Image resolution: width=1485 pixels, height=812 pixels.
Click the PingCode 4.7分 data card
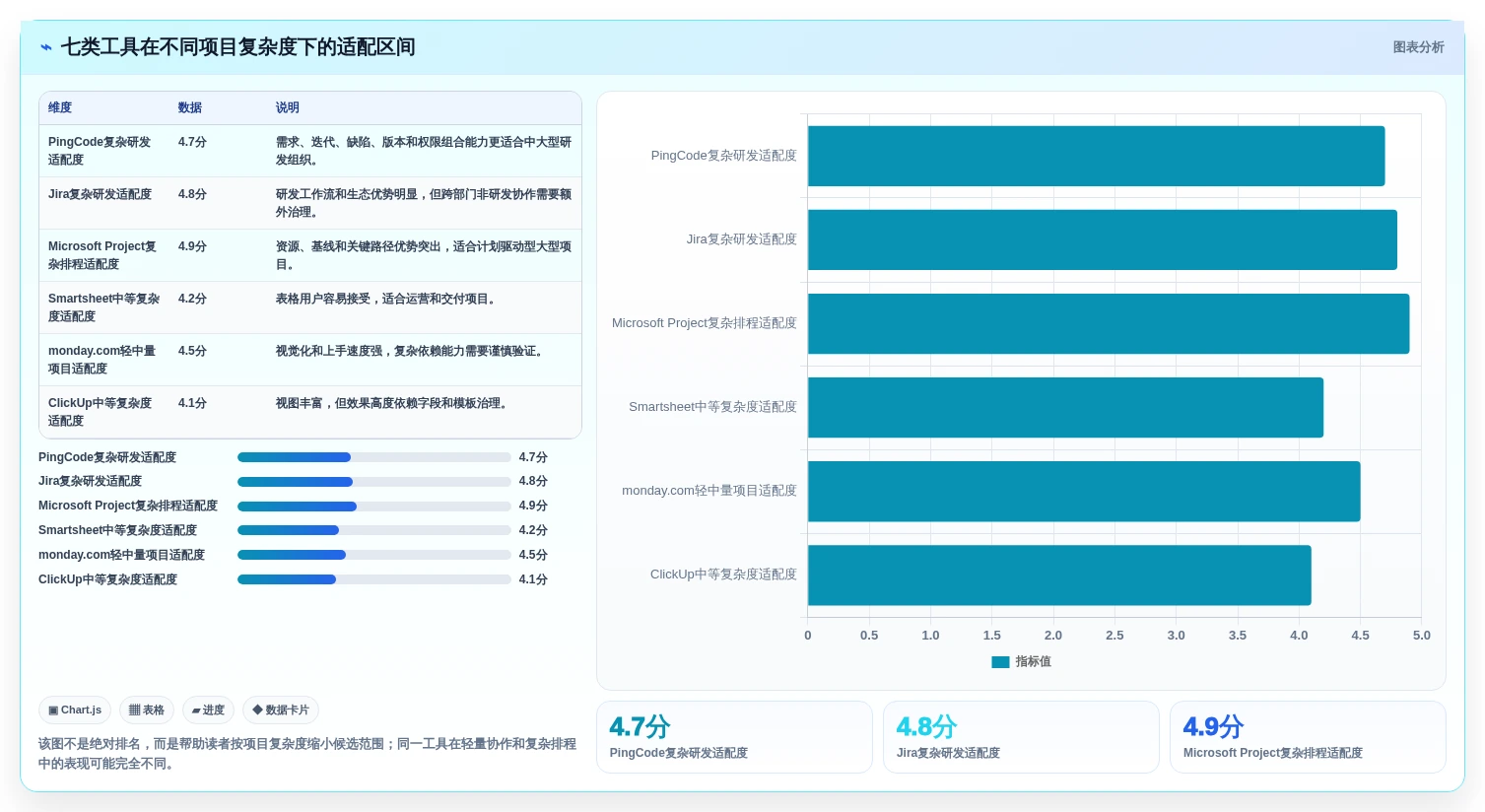coord(734,737)
